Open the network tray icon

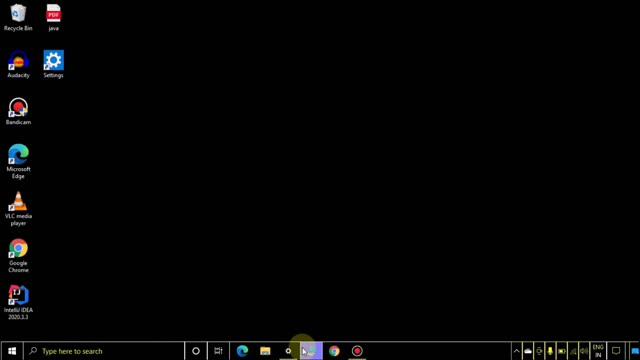[x=573, y=351]
